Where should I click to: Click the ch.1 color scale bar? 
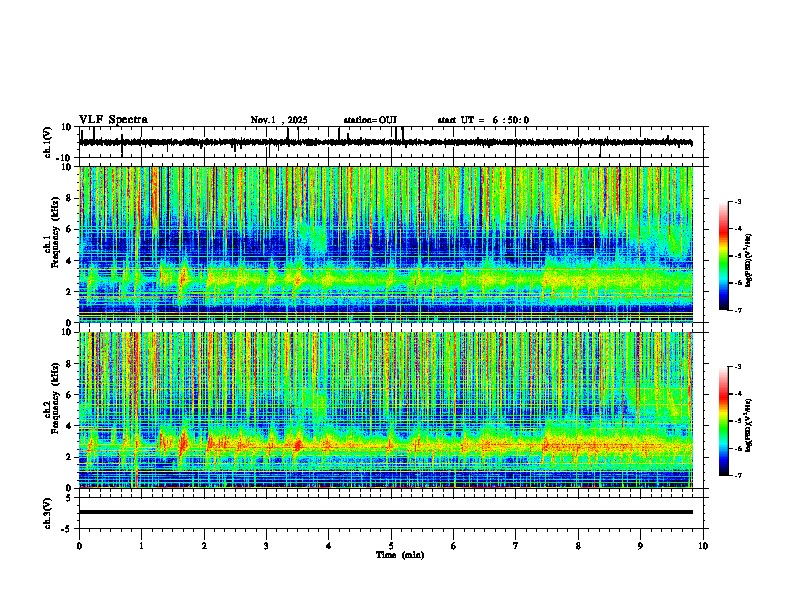[x=724, y=256]
